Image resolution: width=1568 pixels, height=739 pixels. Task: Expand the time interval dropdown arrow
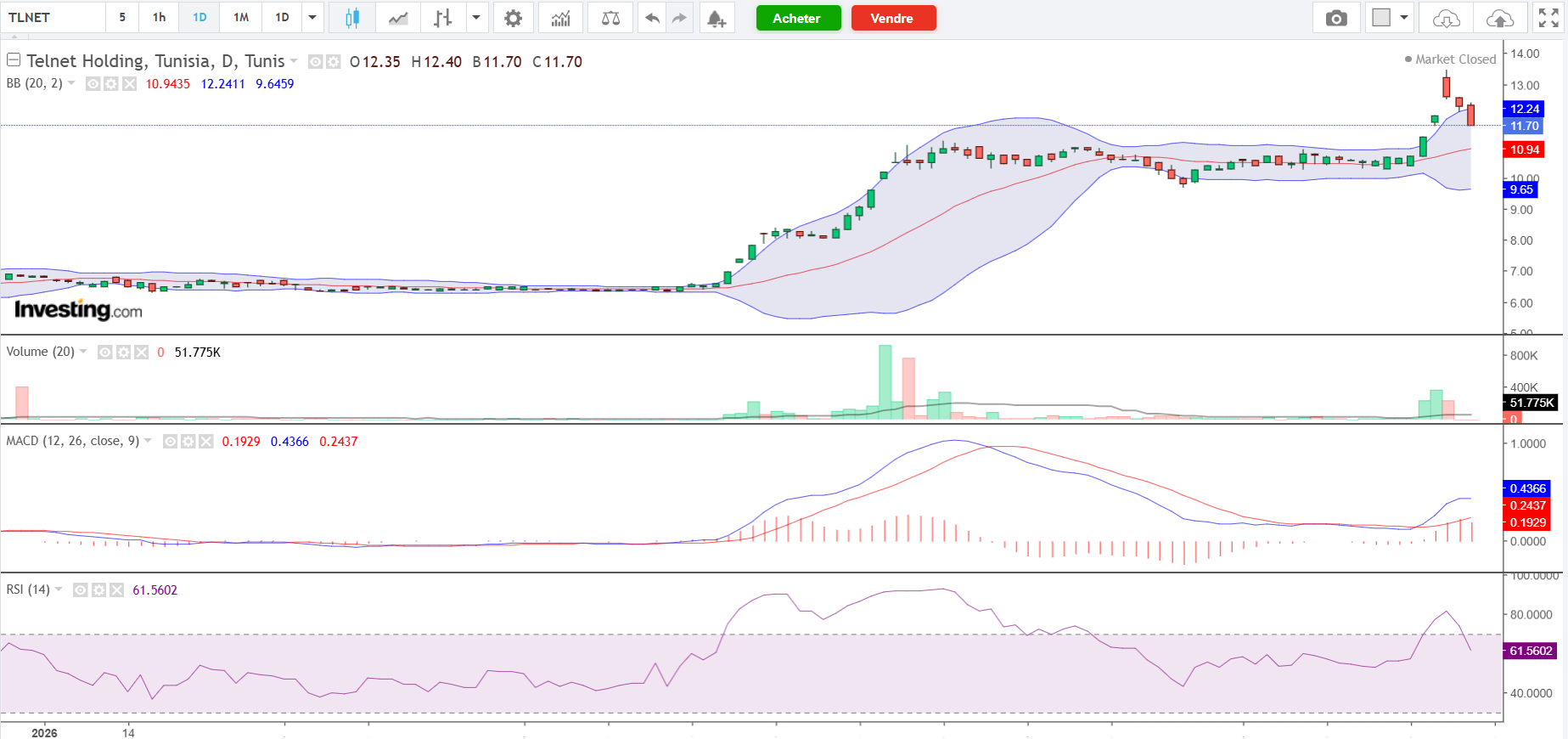click(312, 18)
